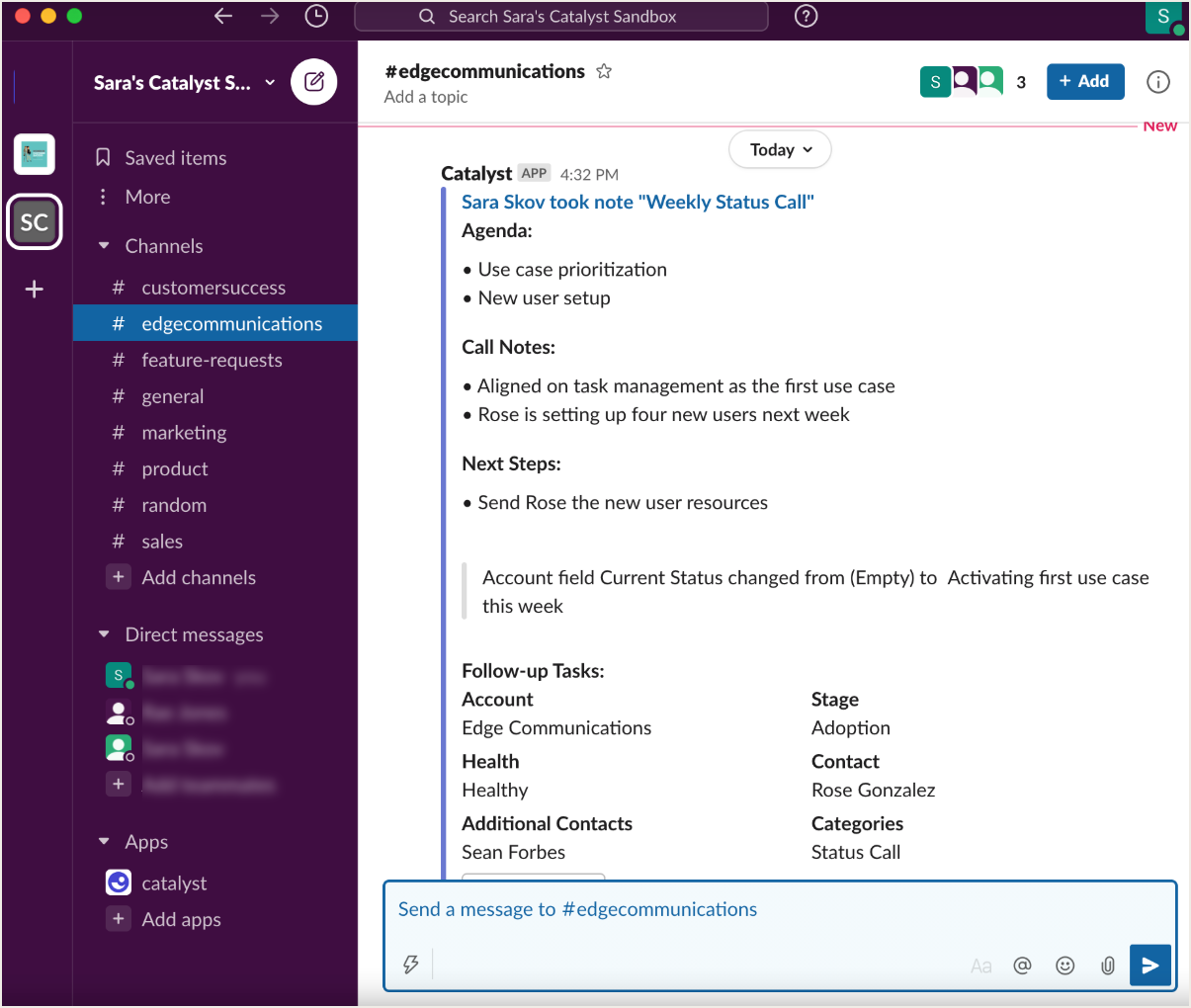Collapse the Channels section
1191x1008 pixels.
point(104,246)
